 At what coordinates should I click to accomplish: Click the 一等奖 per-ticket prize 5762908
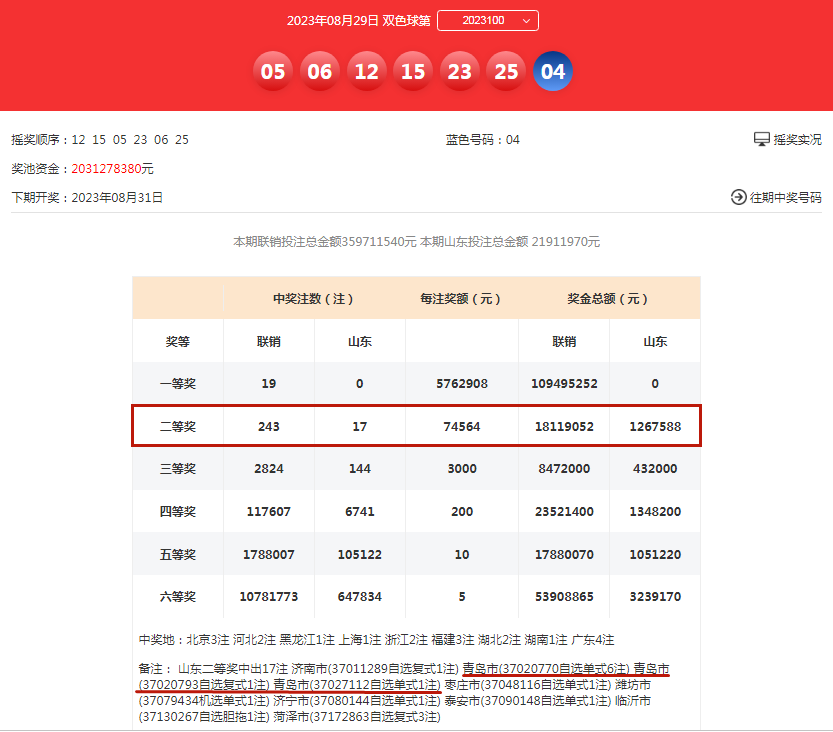pos(462,384)
